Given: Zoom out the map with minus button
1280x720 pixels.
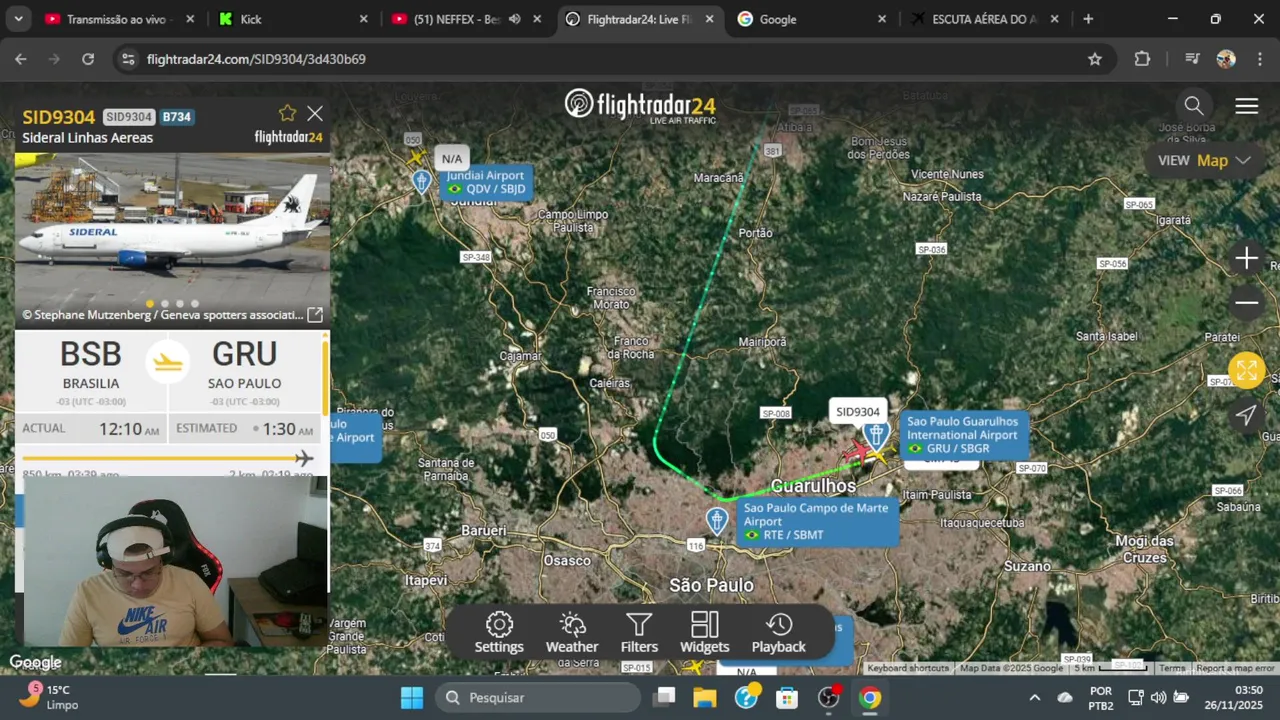Looking at the screenshot, I should pos(1246,303).
